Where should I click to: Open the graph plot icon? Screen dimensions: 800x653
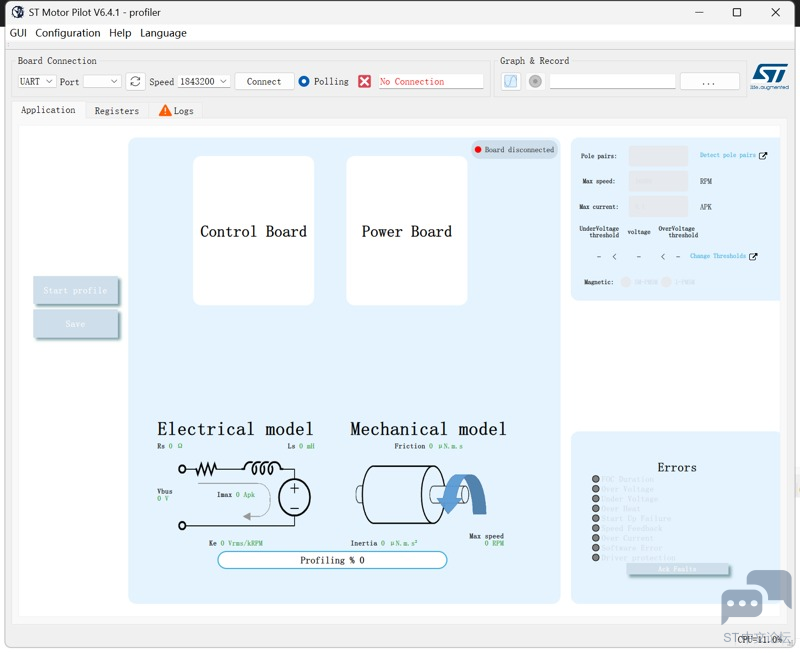point(511,81)
